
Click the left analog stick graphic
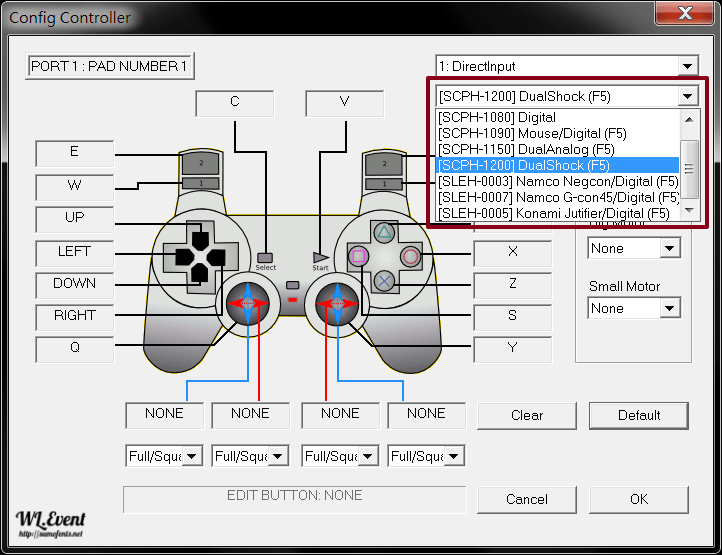click(248, 303)
